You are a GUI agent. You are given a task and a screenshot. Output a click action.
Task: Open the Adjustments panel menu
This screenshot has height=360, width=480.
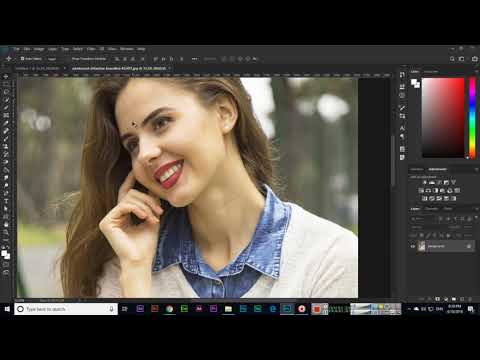click(x=476, y=169)
